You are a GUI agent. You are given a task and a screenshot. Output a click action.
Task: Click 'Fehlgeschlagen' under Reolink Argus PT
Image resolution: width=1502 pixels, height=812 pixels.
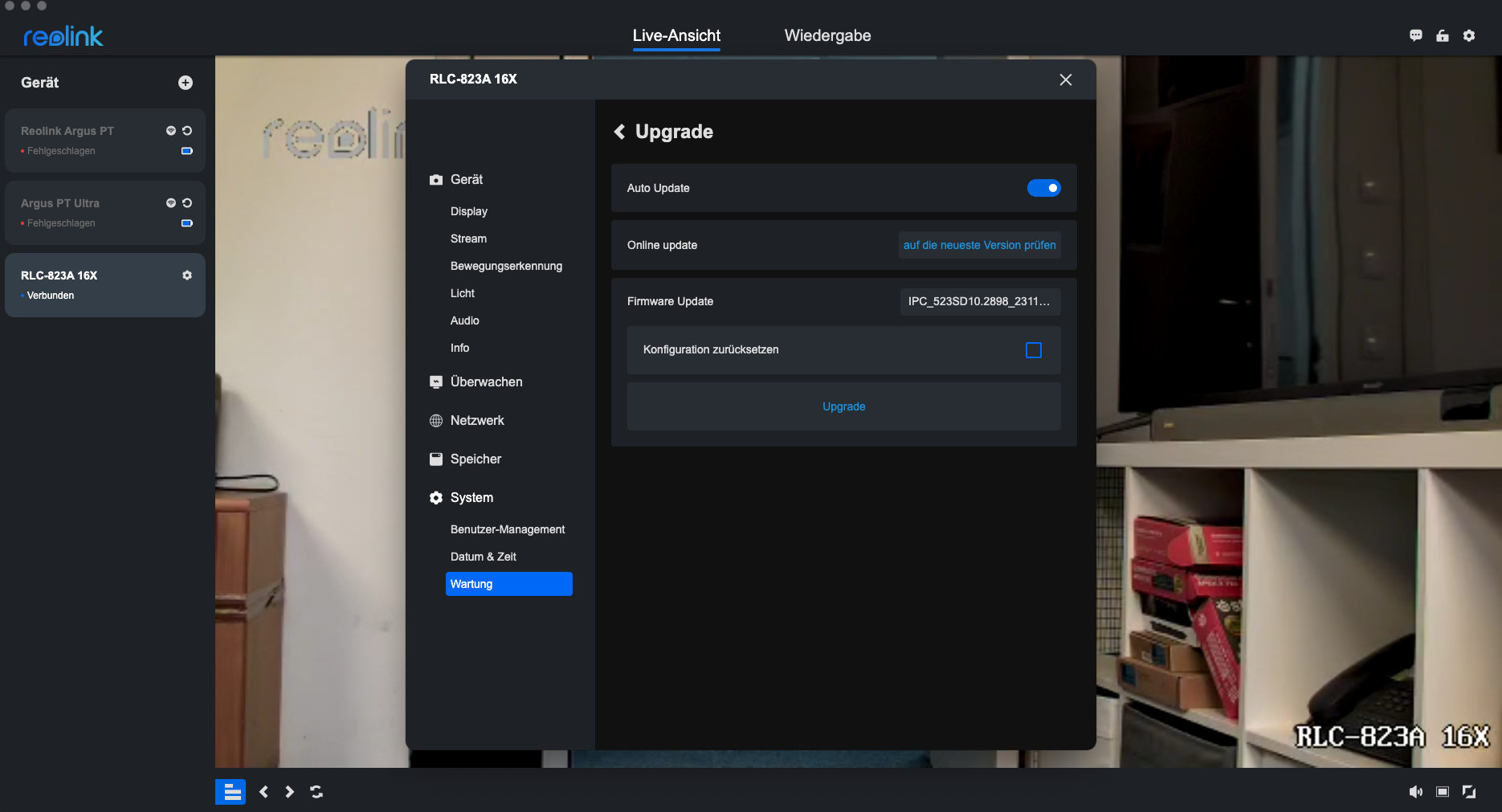tap(61, 151)
